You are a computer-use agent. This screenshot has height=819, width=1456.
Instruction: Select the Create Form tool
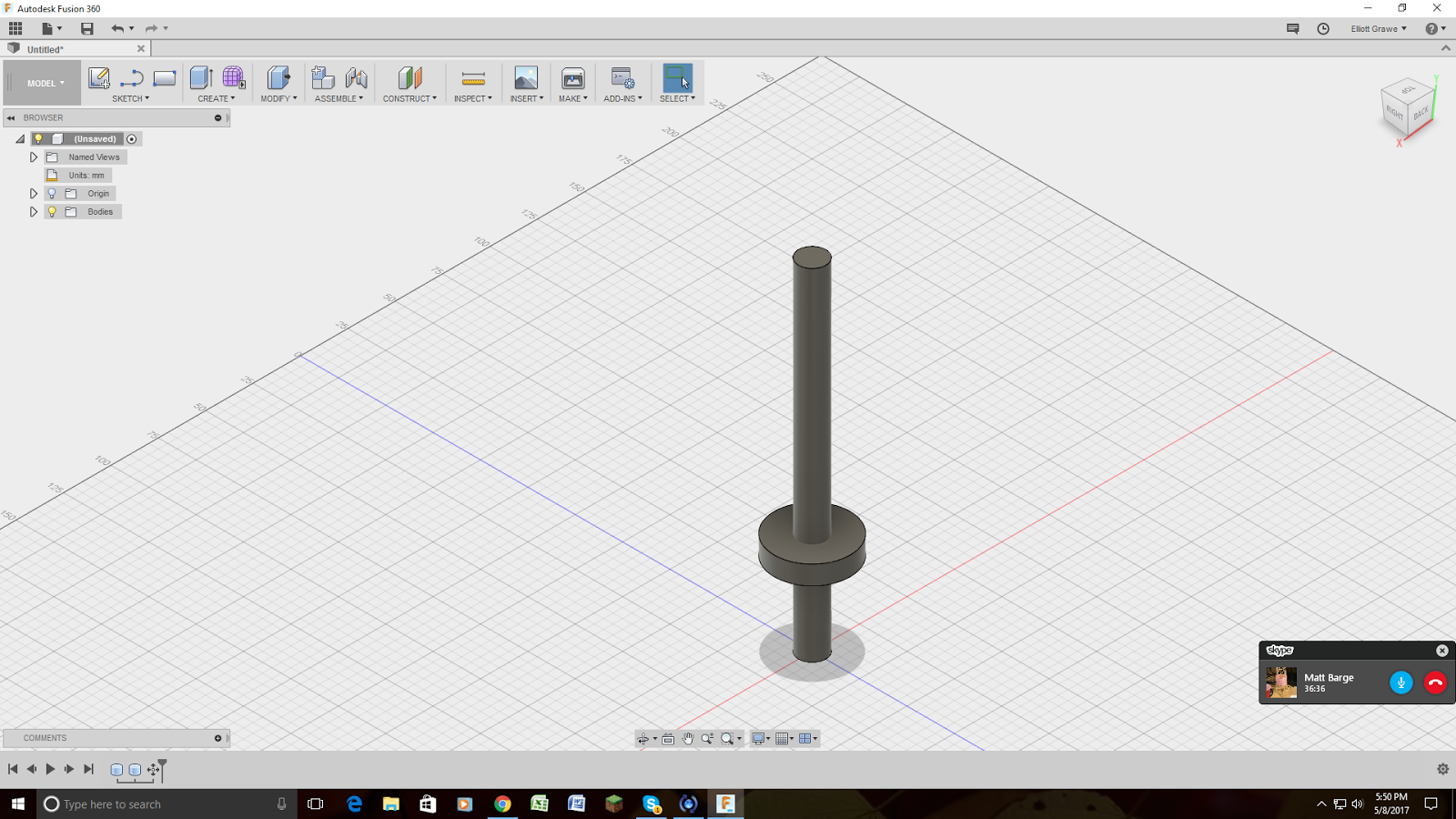234,78
